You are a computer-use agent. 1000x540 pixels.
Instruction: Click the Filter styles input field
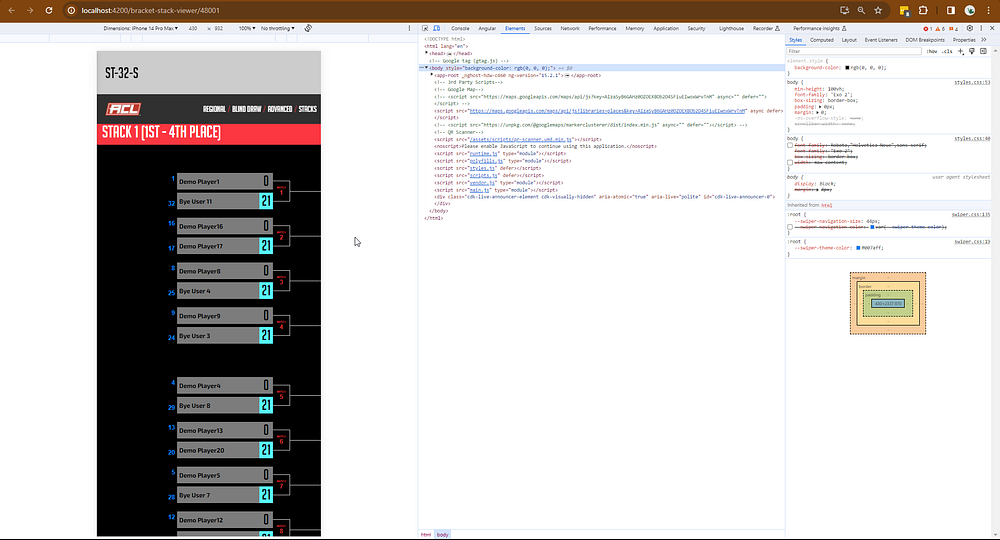pyautogui.click(x=850, y=50)
